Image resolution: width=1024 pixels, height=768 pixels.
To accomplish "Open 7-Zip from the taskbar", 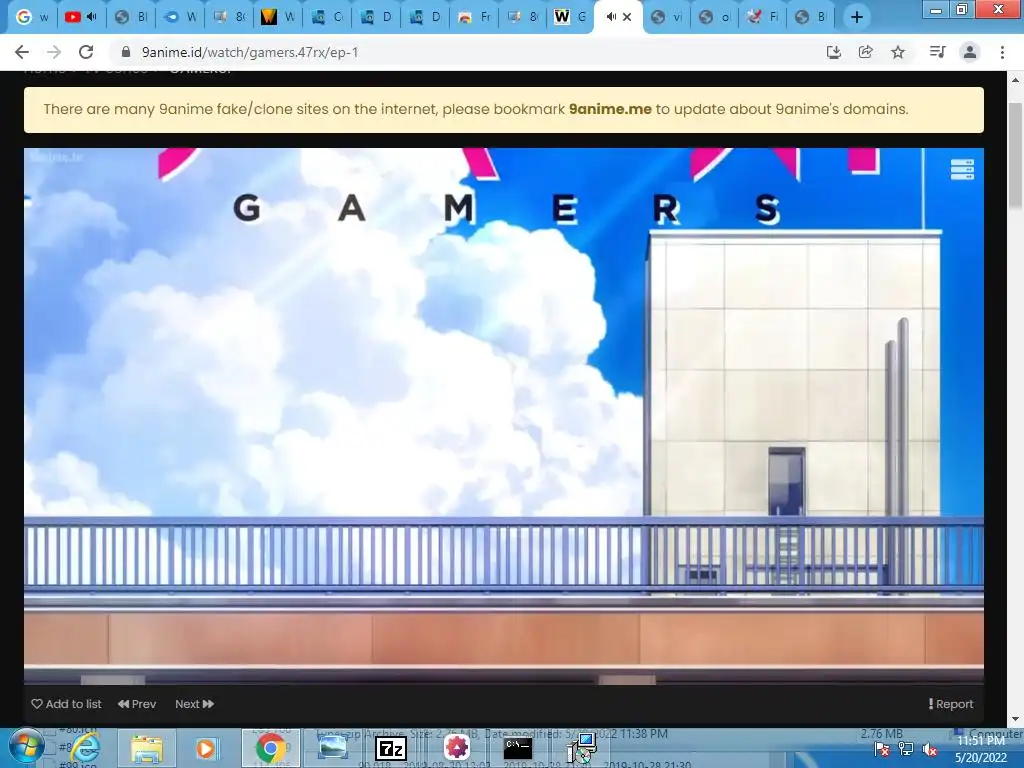I will (391, 748).
